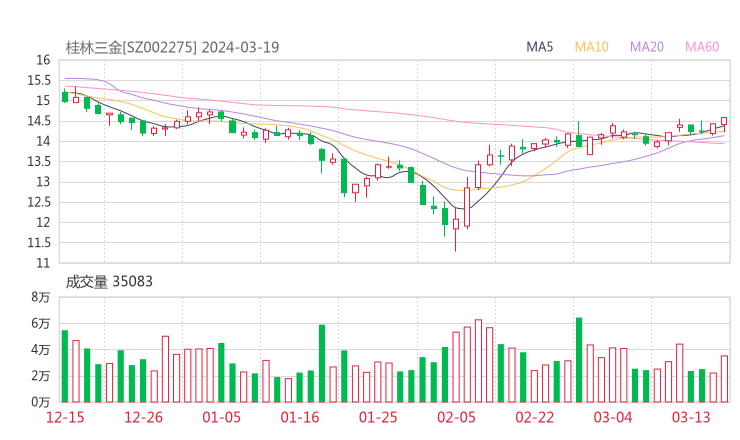
Task: Select the 12-15 date on the x-axis
Action: coord(65,417)
